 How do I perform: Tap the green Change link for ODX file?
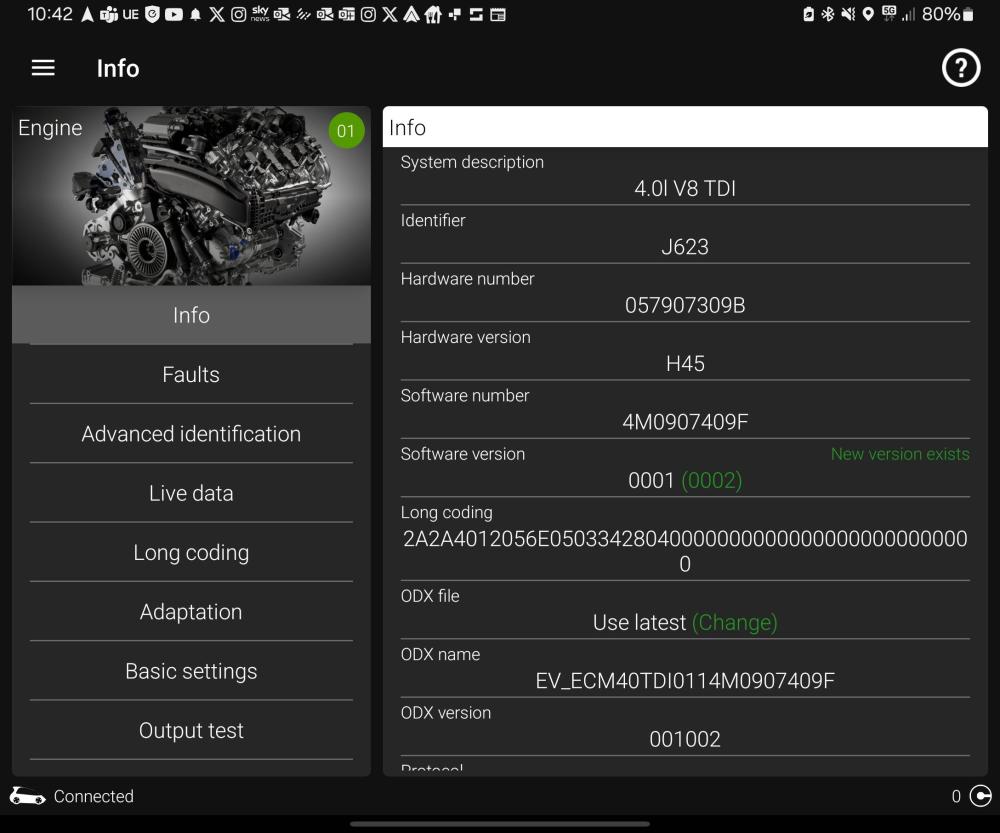(735, 623)
